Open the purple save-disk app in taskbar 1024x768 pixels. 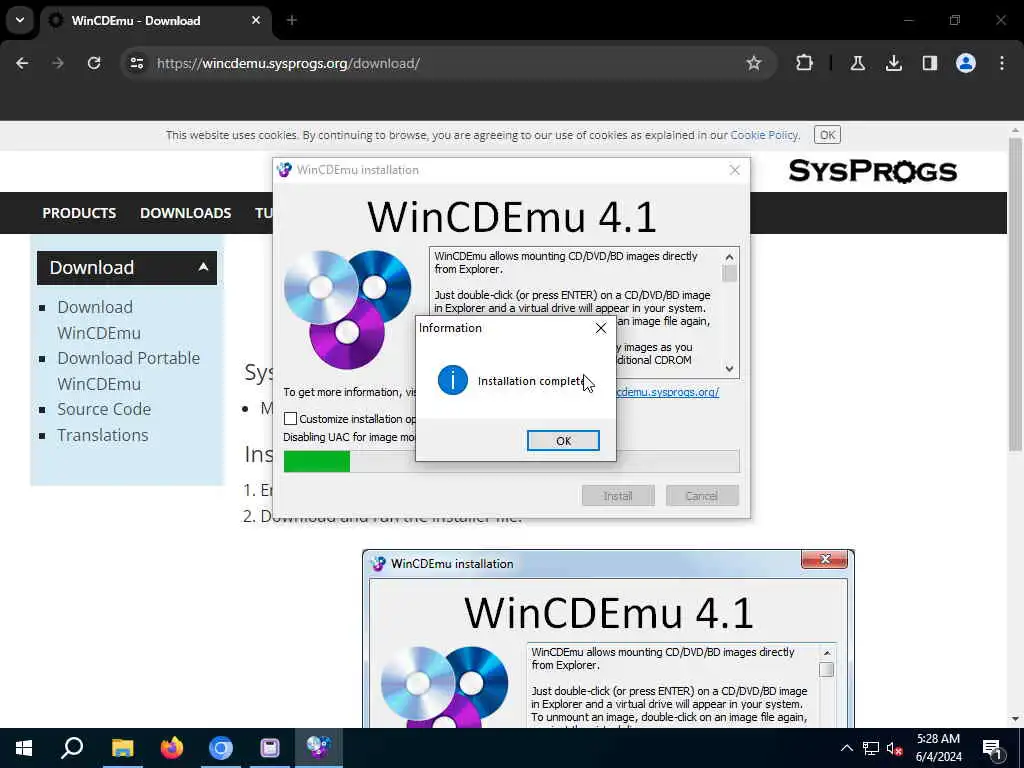[270, 748]
